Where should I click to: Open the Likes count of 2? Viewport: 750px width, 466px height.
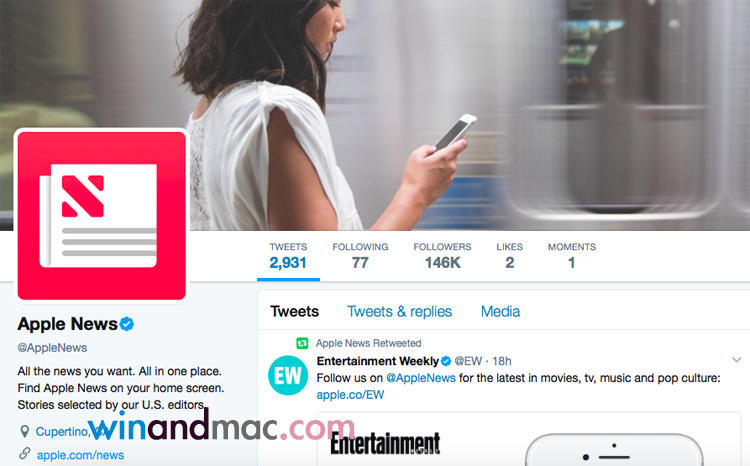tap(509, 256)
